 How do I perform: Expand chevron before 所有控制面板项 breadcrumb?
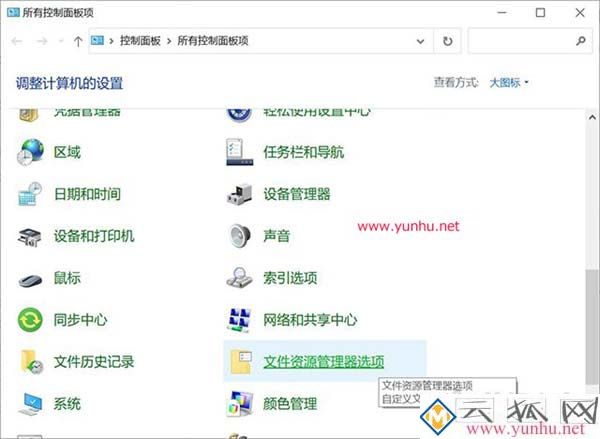tap(169, 41)
